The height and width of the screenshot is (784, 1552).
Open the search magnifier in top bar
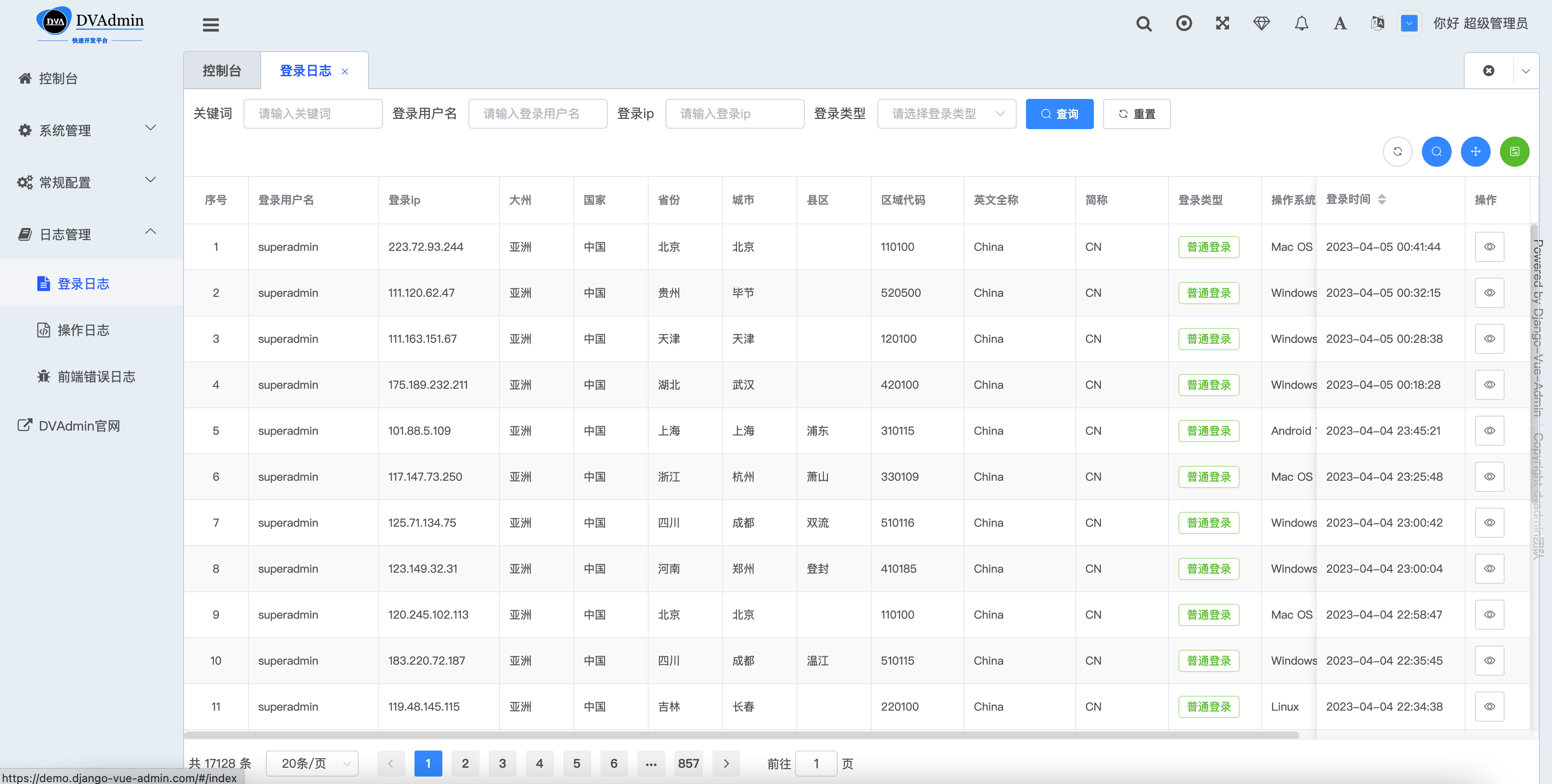point(1144,24)
